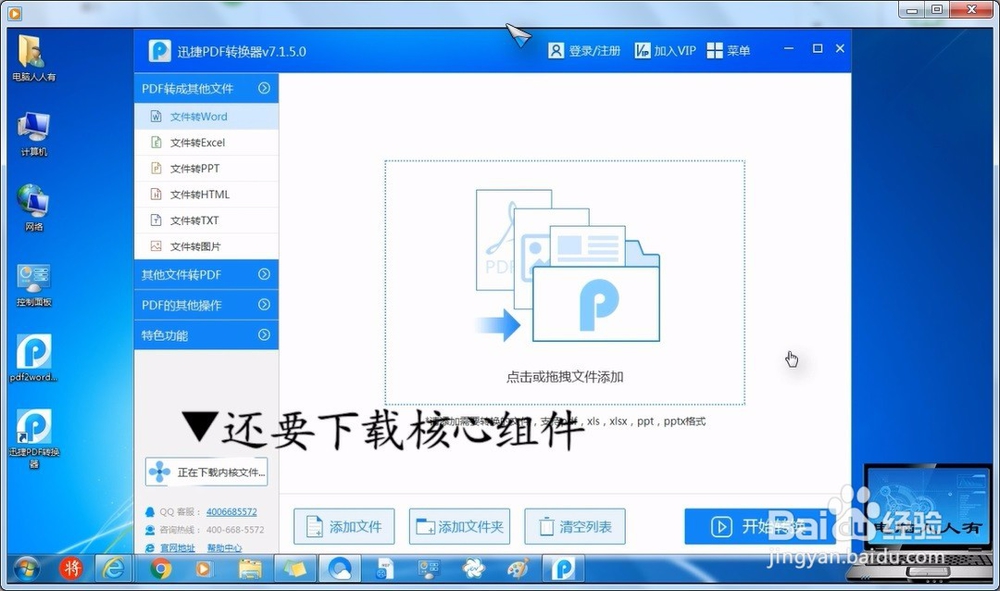The width and height of the screenshot is (1000, 591).
Task: Expand the PDF的其他操作 section arrow
Action: pyautogui.click(x=264, y=305)
